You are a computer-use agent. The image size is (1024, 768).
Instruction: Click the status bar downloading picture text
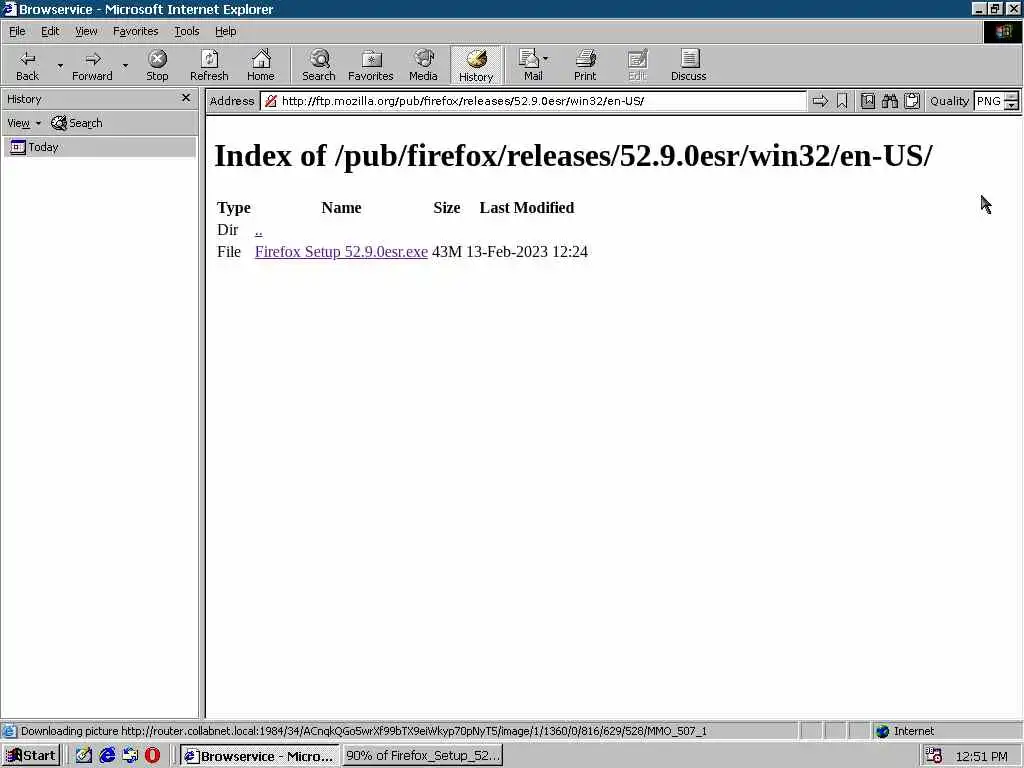363,731
